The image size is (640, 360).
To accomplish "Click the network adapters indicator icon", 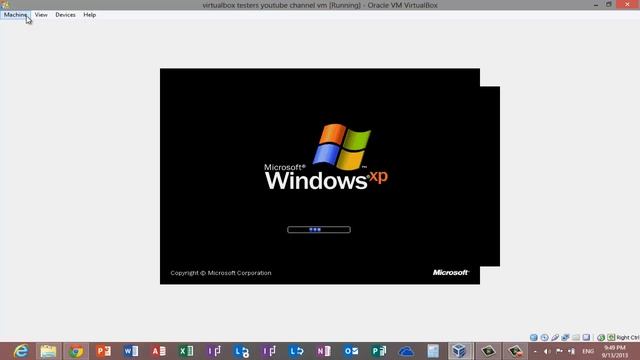I will [565, 338].
